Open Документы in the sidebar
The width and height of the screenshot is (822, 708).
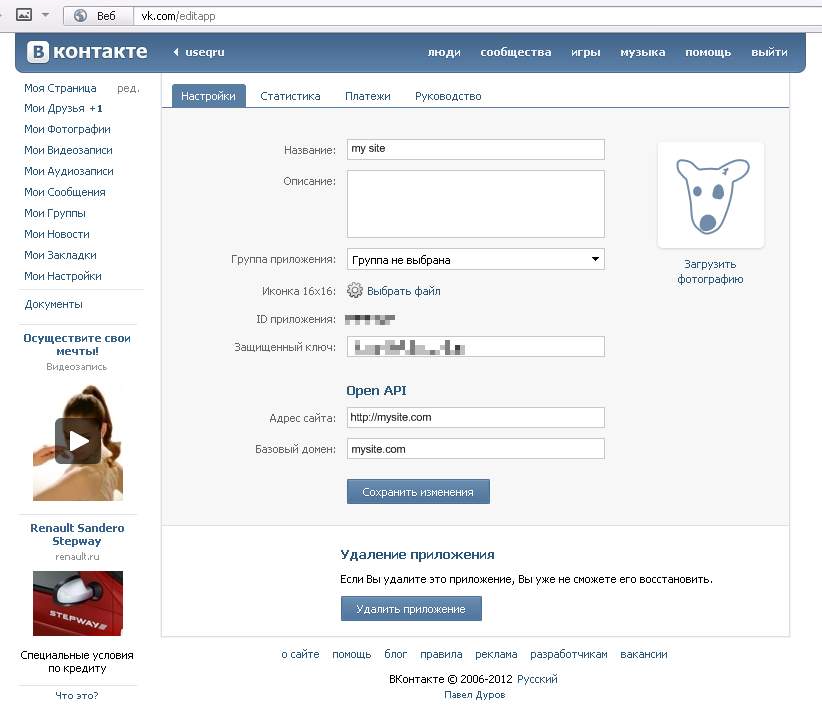[53, 304]
